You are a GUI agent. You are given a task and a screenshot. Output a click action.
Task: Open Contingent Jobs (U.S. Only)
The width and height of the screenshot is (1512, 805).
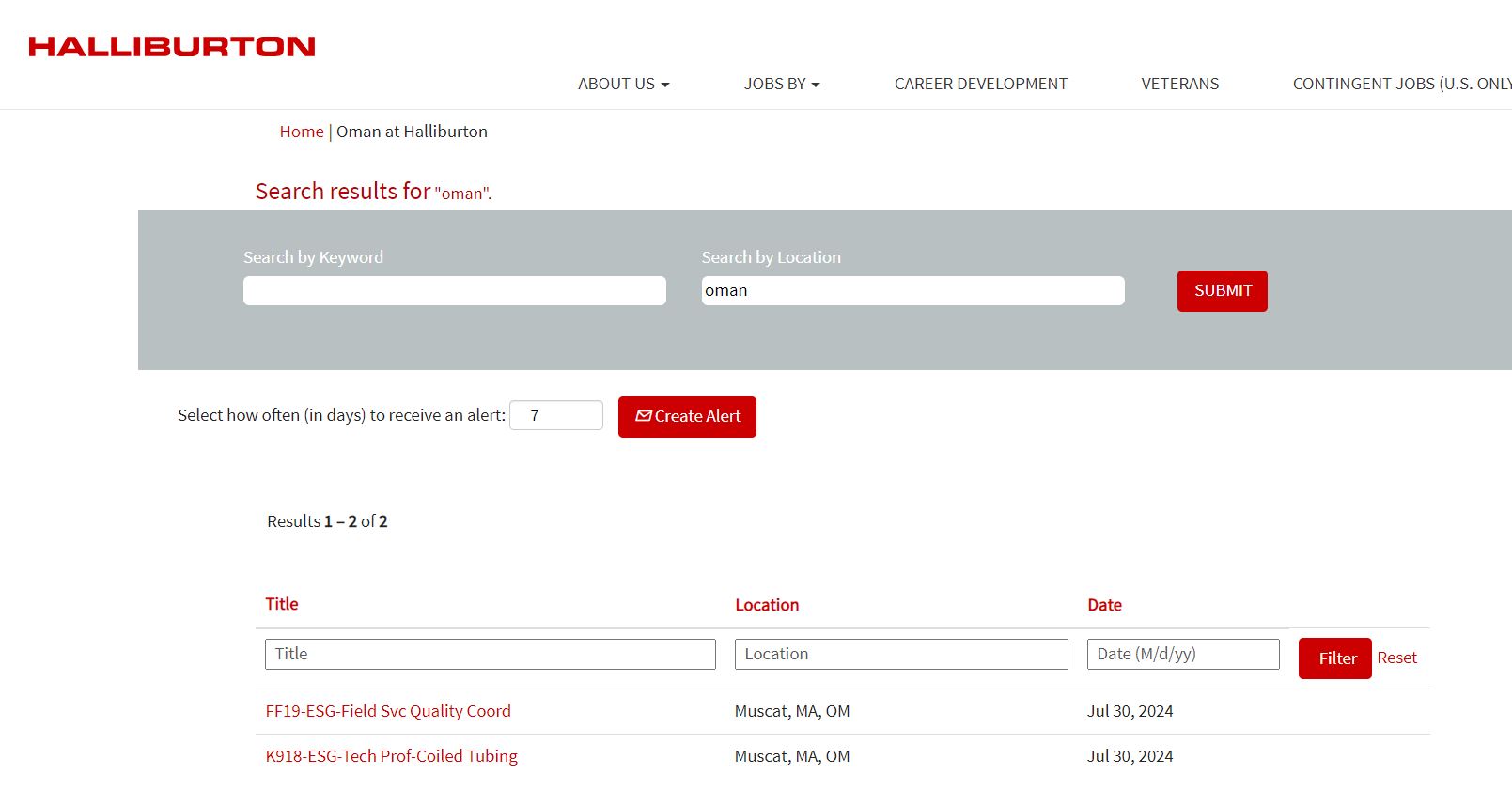point(1402,84)
